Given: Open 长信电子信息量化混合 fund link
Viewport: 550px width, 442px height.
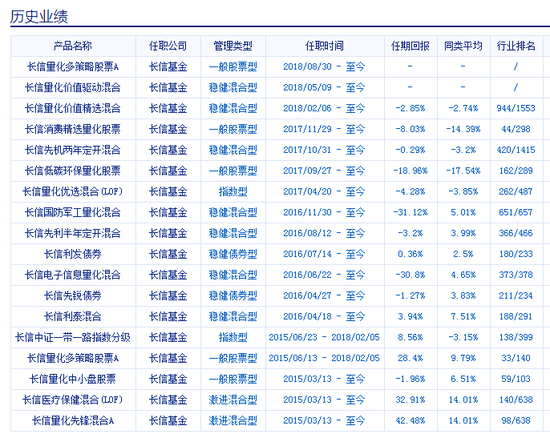Looking at the screenshot, I should 73,275.
